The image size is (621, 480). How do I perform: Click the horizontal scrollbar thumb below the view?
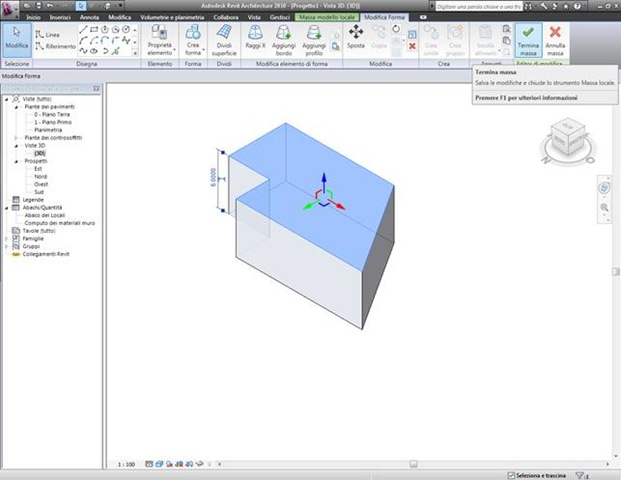pos(413,464)
